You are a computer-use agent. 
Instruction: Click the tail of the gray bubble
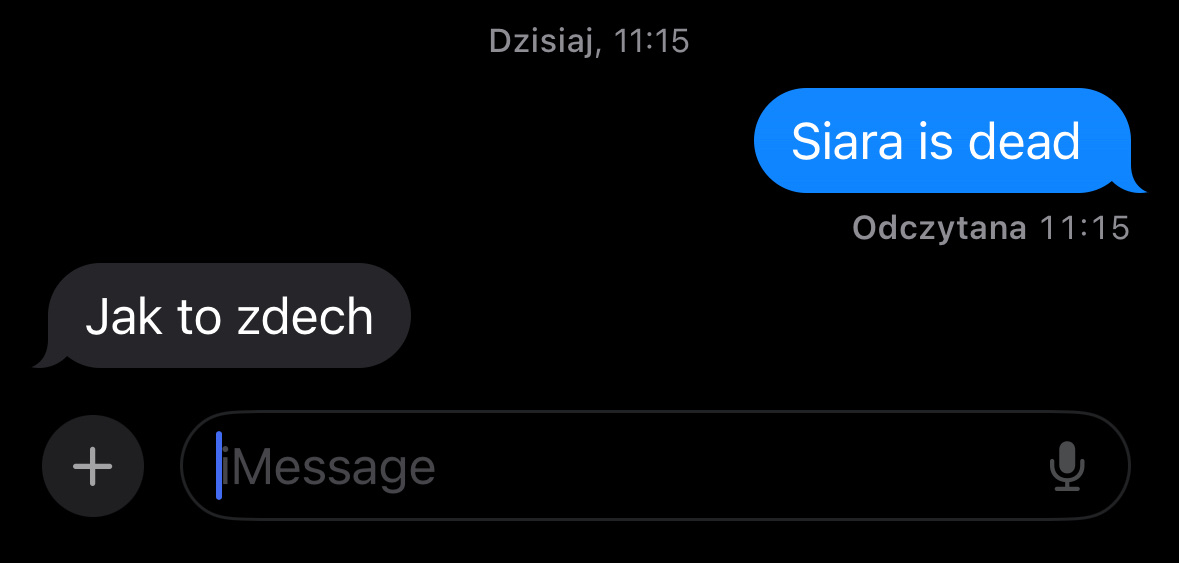coord(50,359)
